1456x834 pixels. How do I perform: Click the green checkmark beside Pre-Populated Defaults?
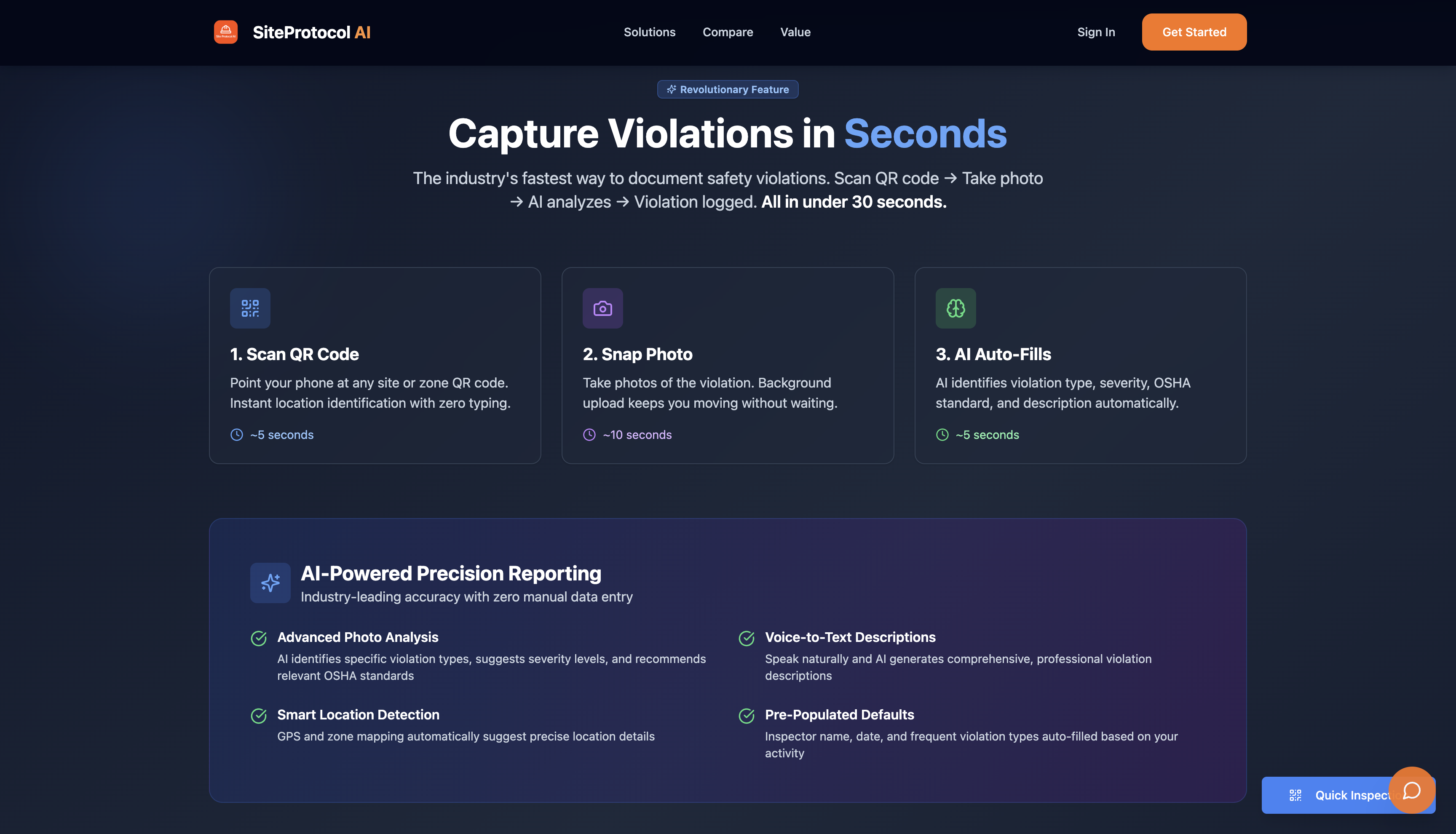pyautogui.click(x=747, y=716)
